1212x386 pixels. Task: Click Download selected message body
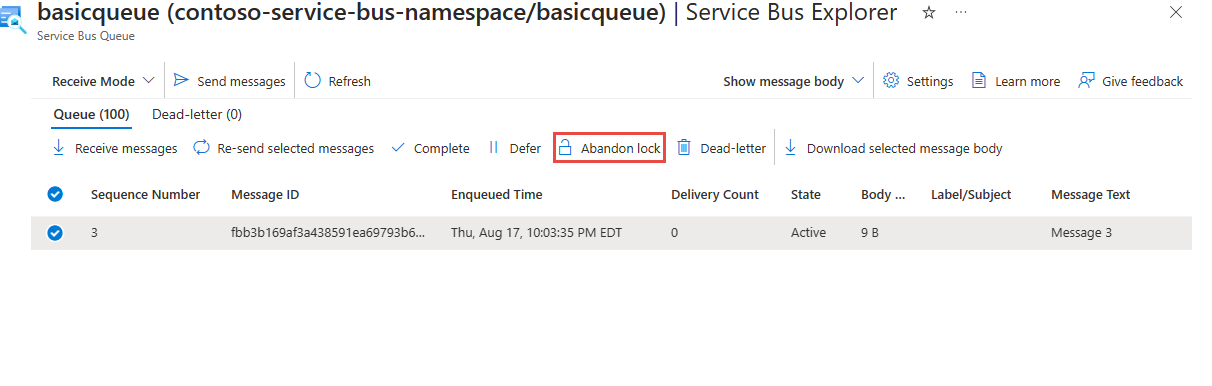pyautogui.click(x=893, y=148)
